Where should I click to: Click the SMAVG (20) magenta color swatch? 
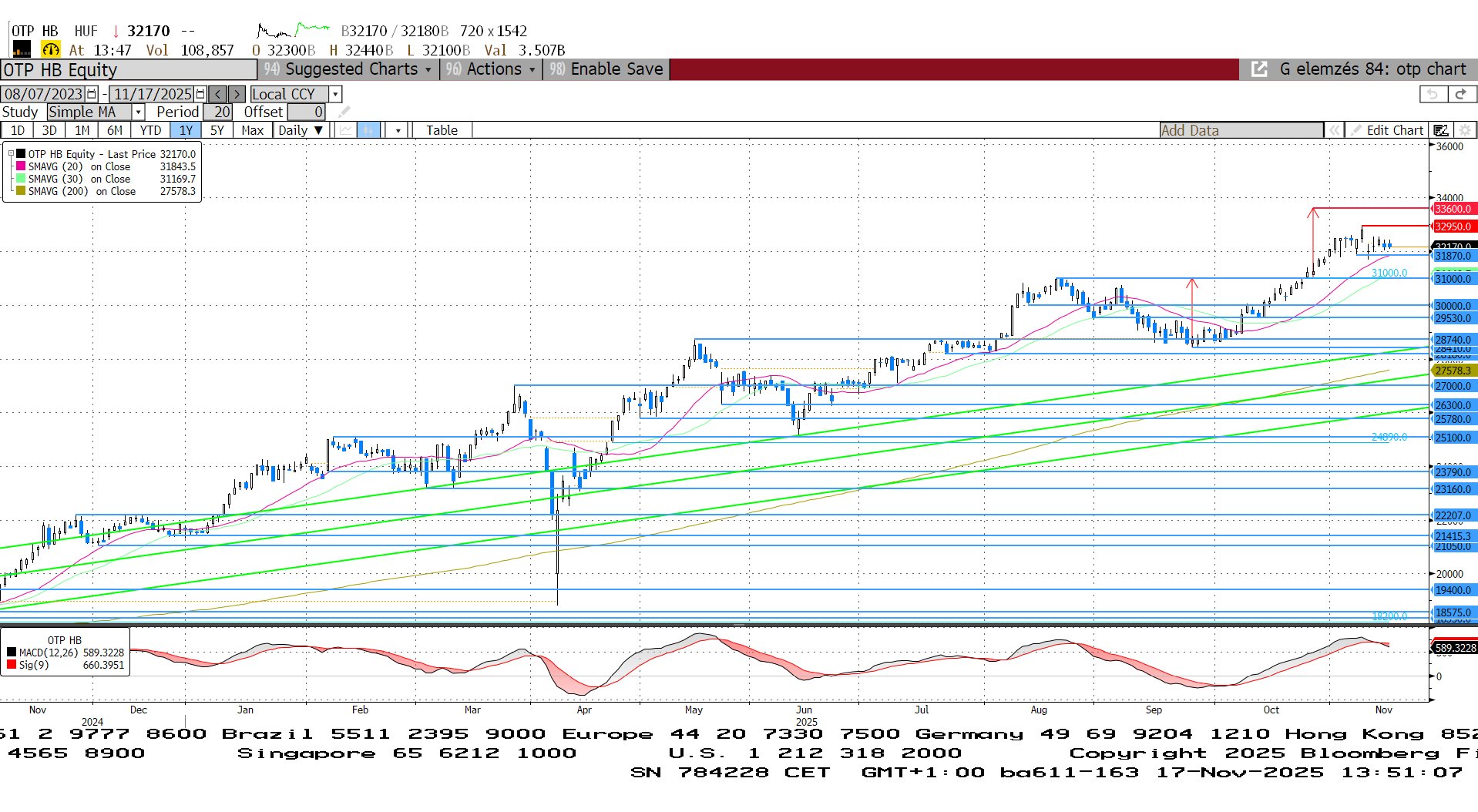(21, 166)
